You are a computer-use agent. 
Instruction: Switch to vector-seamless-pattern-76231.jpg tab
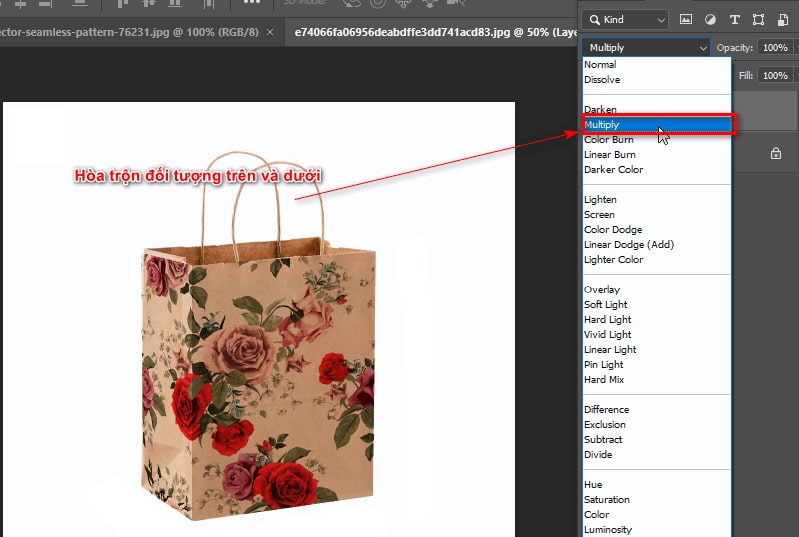click(x=129, y=32)
